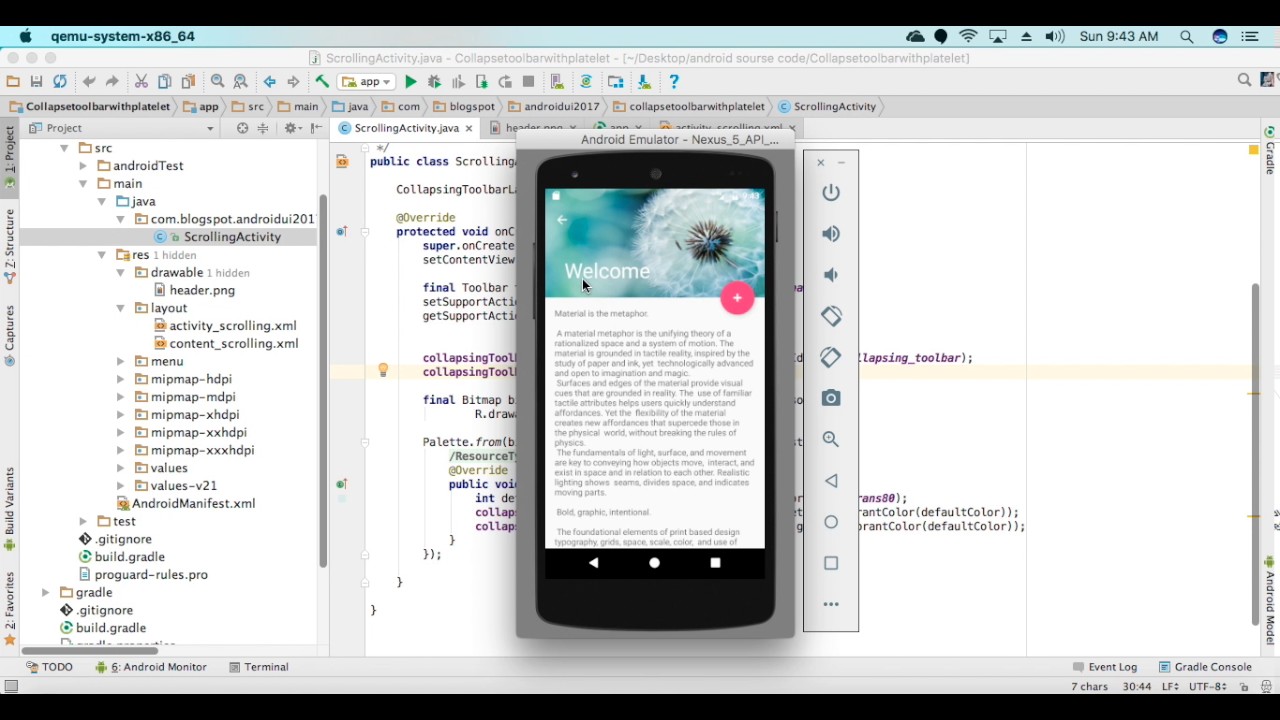Open the Terminal tool window

pyautogui.click(x=258, y=667)
